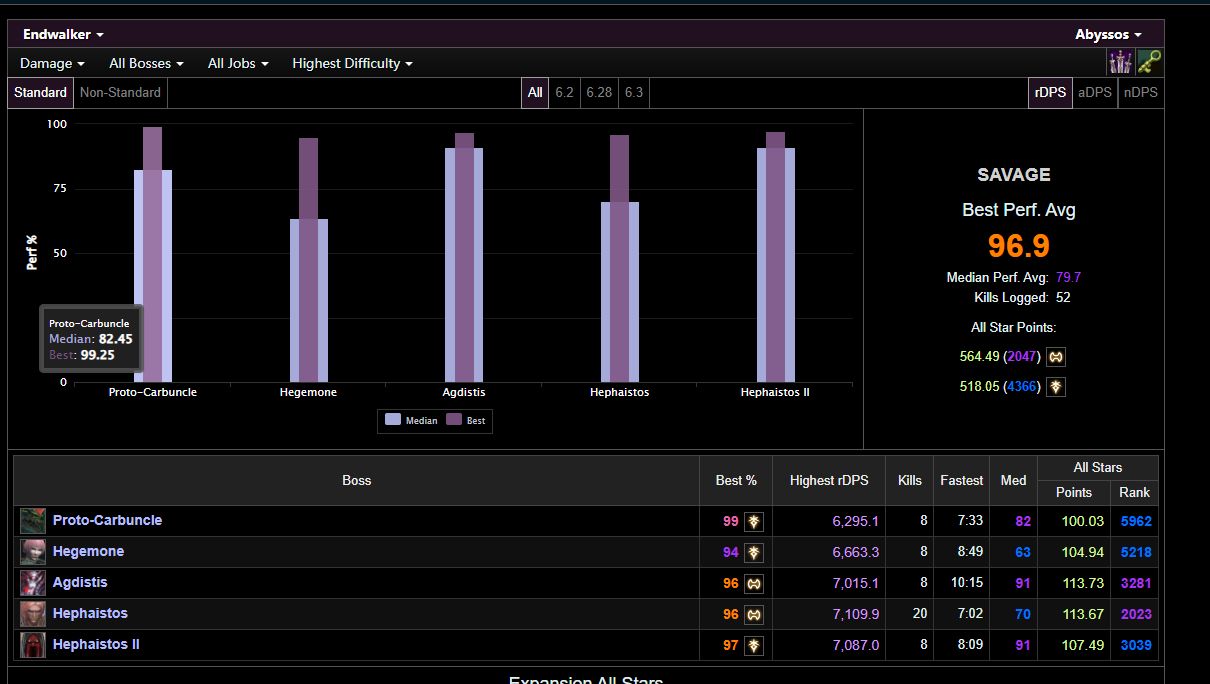Click the job icon in Hephaistos Best % cell

[x=754, y=614]
